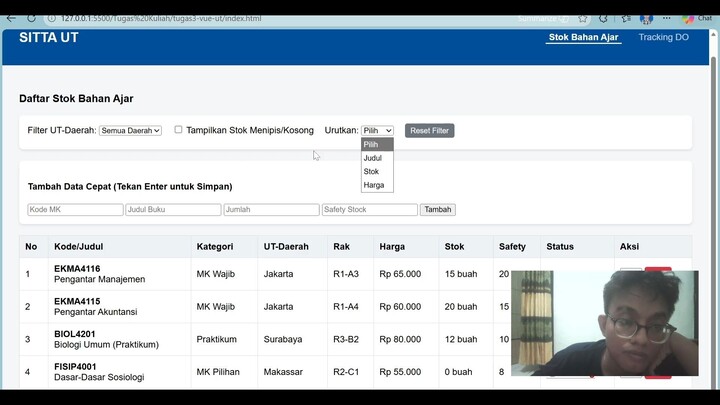The height and width of the screenshot is (405, 720).
Task: Bookmark this page with the star icon
Action: point(583,18)
